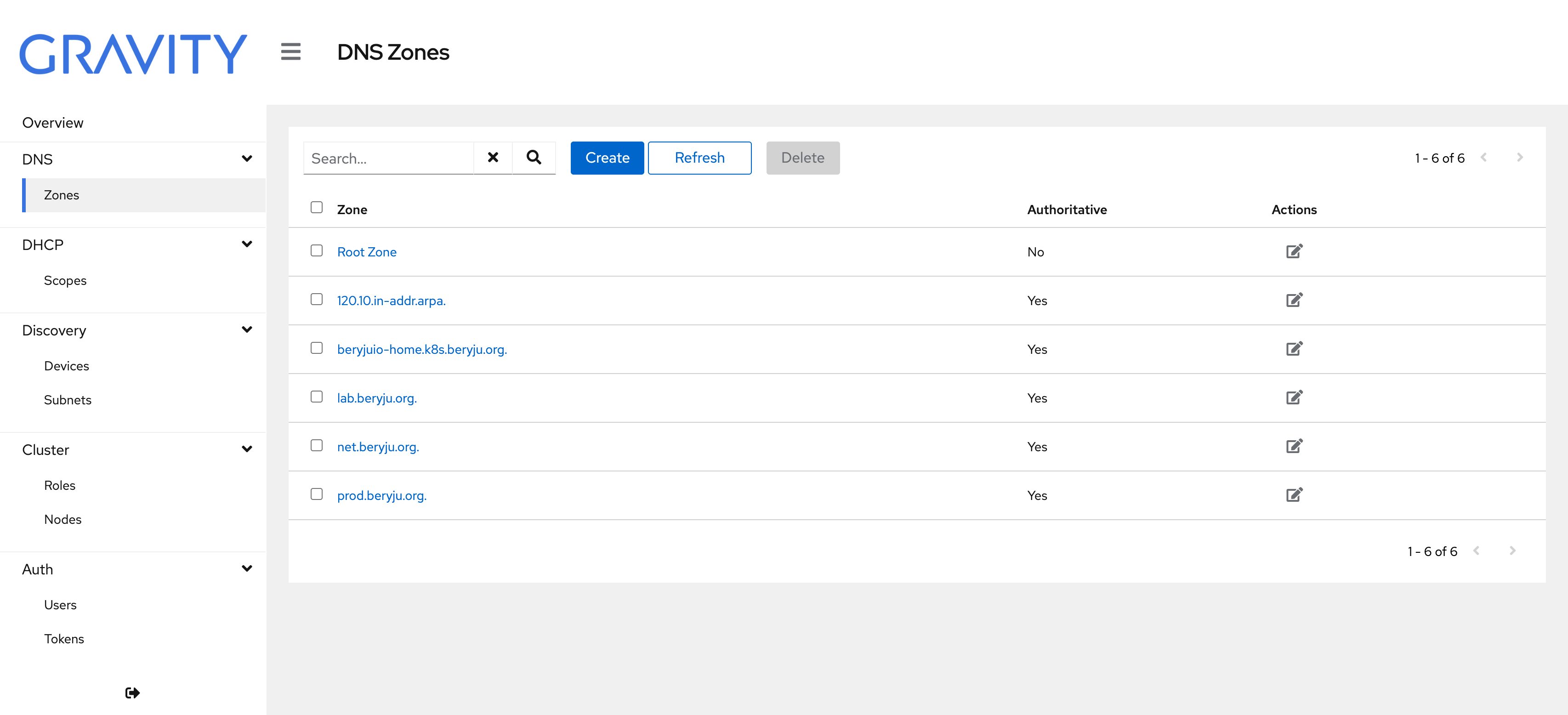Go to the Overview page
1568x715 pixels.
[53, 123]
